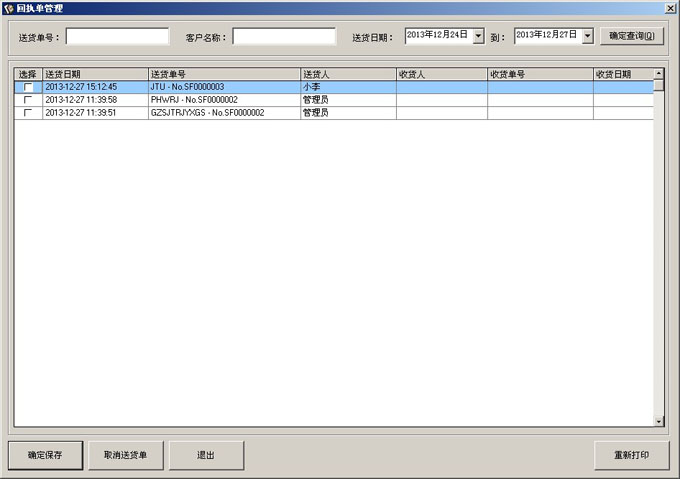Image resolution: width=680 pixels, height=479 pixels.
Task: Focus the 送货单号 input field
Action: pyautogui.click(x=117, y=36)
